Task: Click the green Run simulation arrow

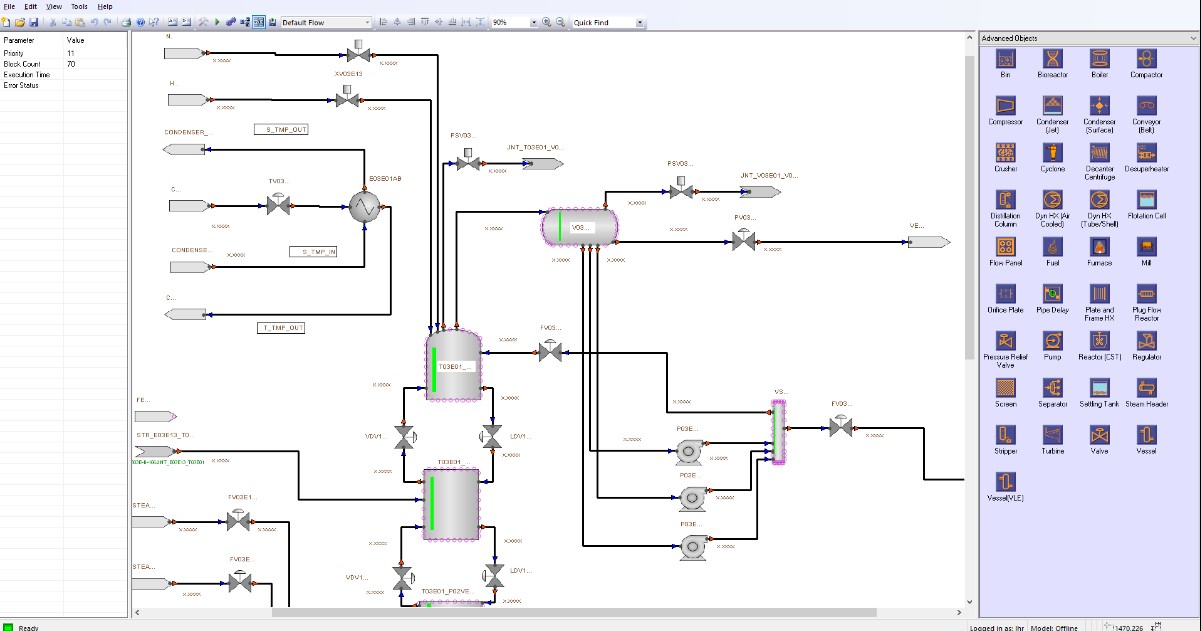Action: (217, 22)
